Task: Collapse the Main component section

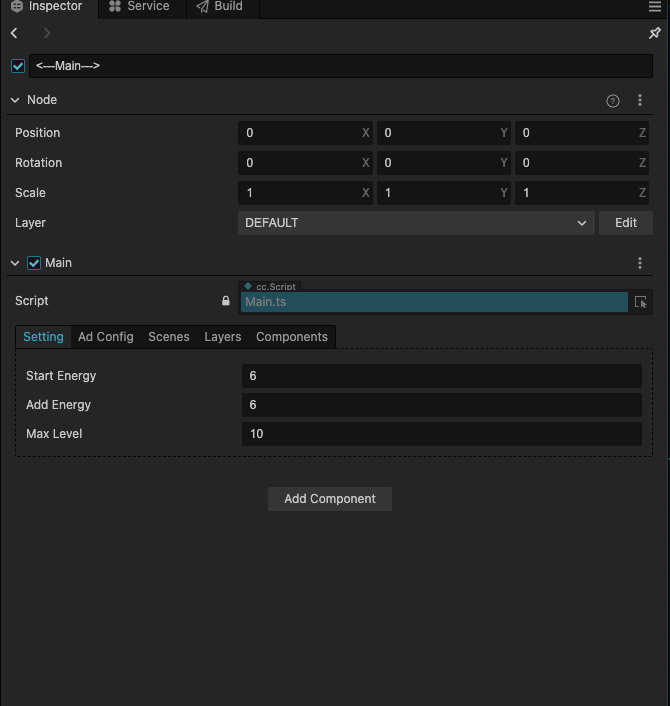Action: [x=15, y=263]
